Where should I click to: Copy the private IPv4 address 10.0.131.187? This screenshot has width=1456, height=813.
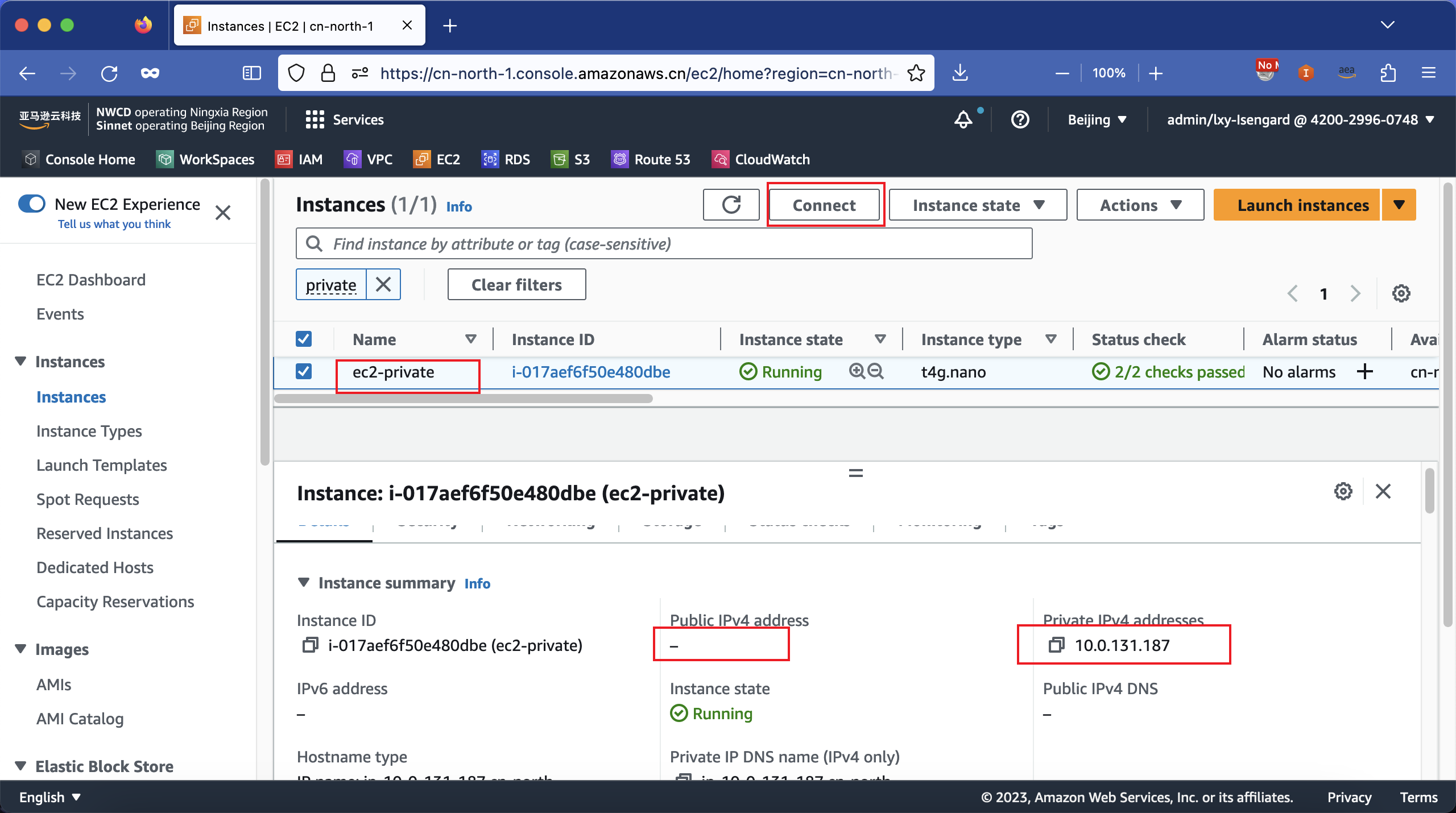1056,645
